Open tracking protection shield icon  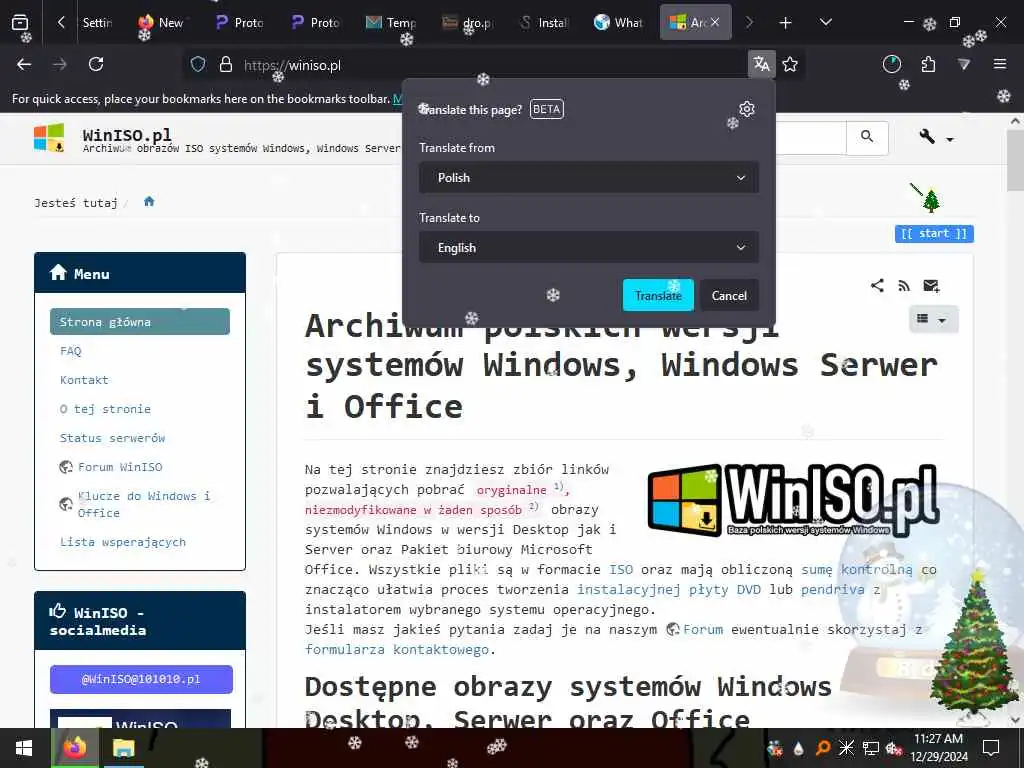[x=198, y=64]
